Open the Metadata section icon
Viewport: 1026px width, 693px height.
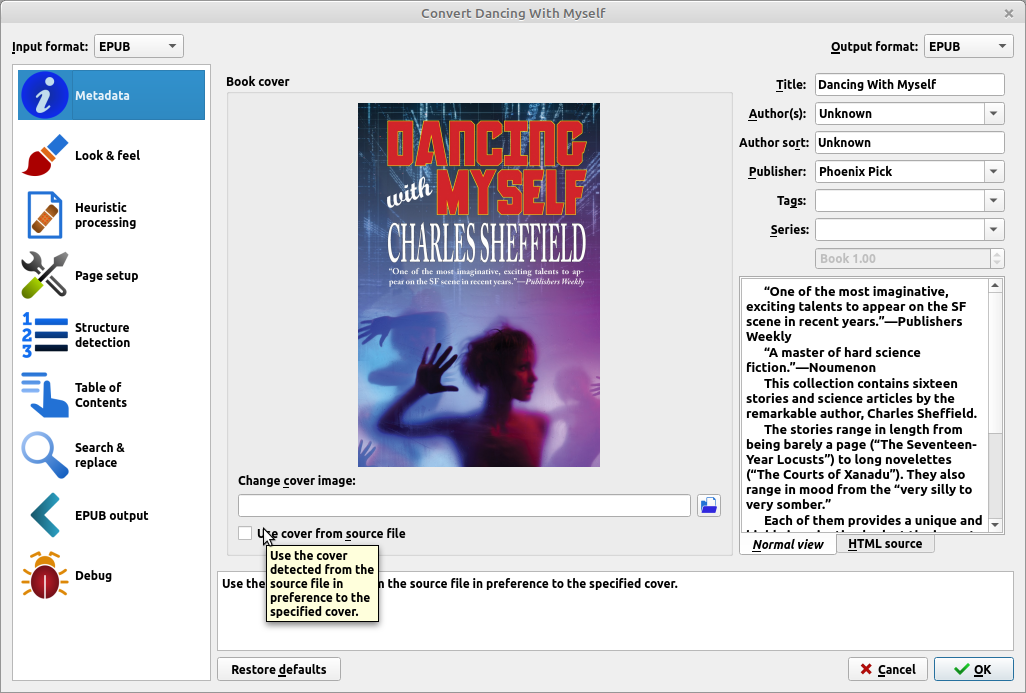click(44, 96)
